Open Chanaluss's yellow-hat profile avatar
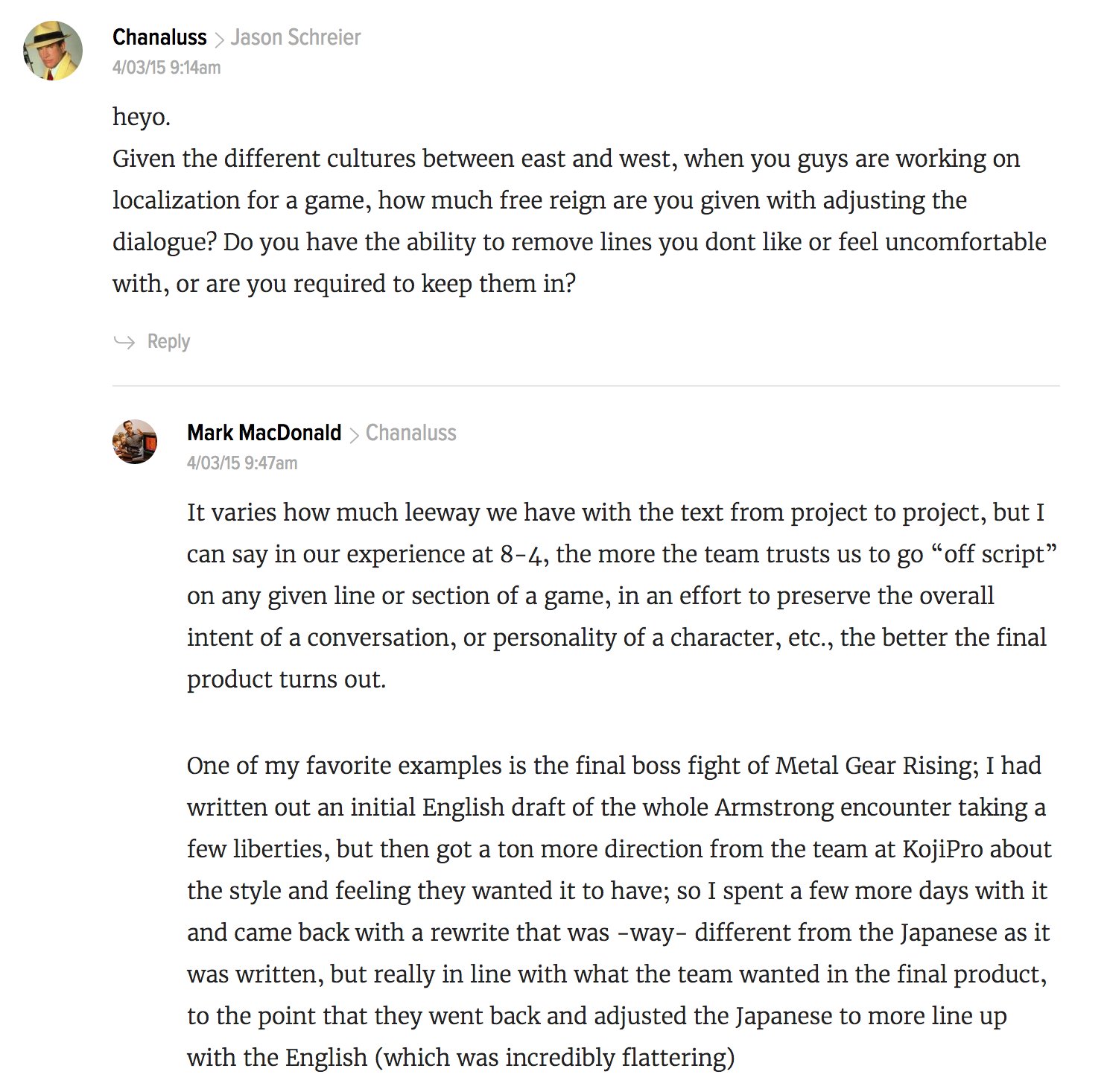The height and width of the screenshot is (1092, 1107). [53, 50]
